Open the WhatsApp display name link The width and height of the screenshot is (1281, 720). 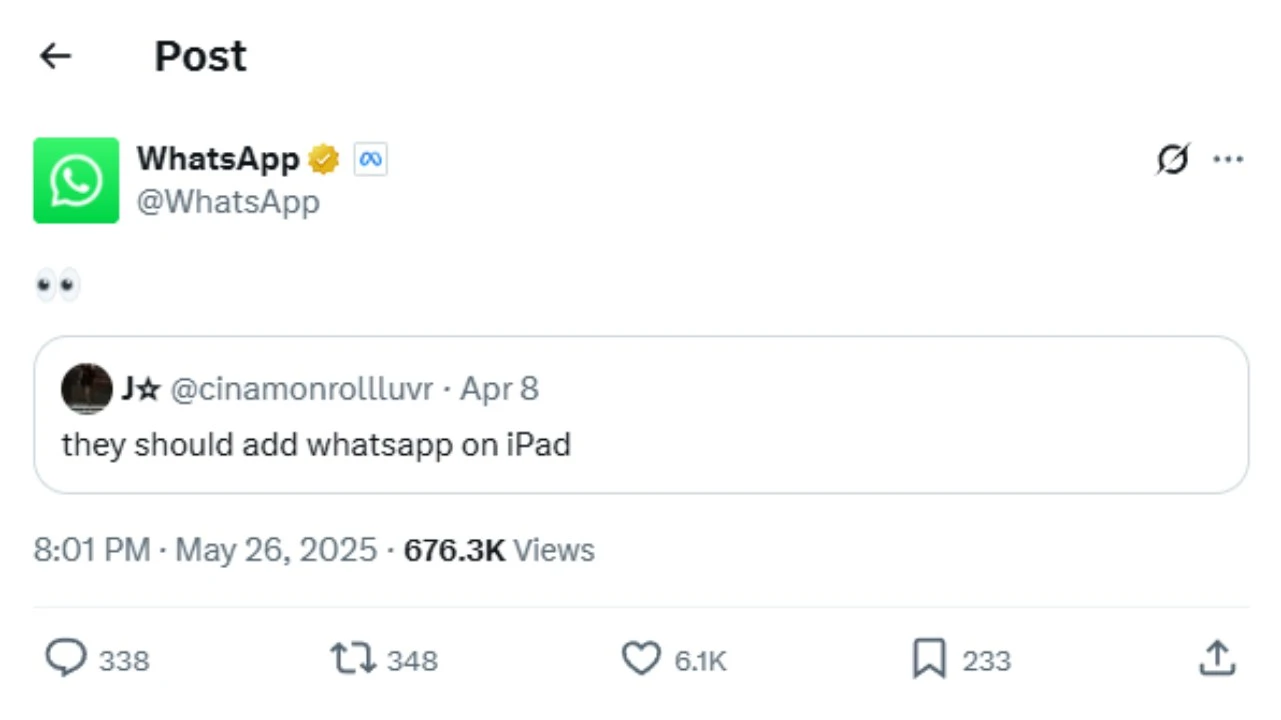point(218,159)
